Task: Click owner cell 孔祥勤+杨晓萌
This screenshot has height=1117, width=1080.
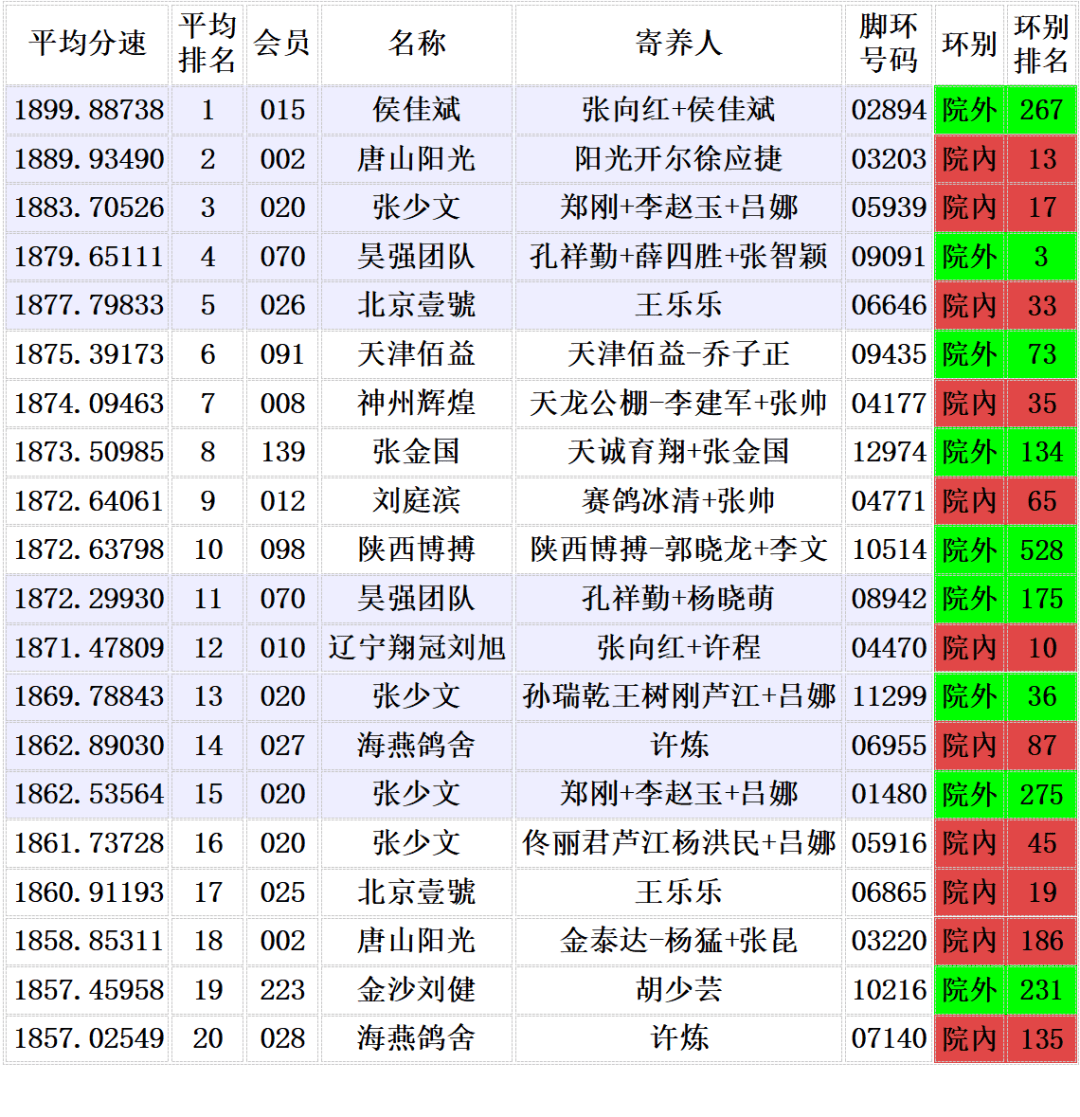Action: pyautogui.click(x=678, y=599)
